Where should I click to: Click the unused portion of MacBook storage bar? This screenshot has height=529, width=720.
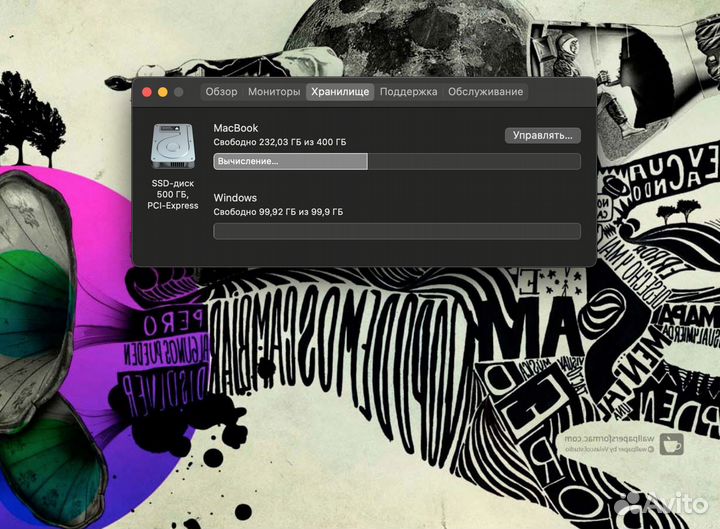pyautogui.click(x=473, y=161)
